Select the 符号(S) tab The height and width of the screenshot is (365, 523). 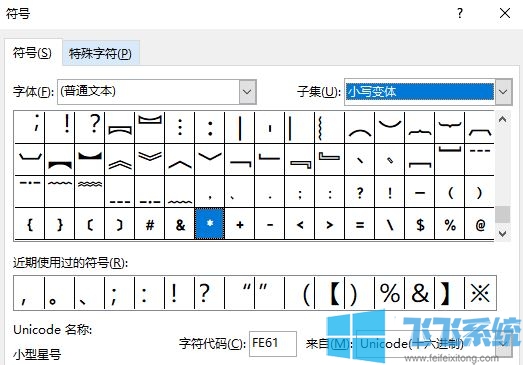coord(32,53)
